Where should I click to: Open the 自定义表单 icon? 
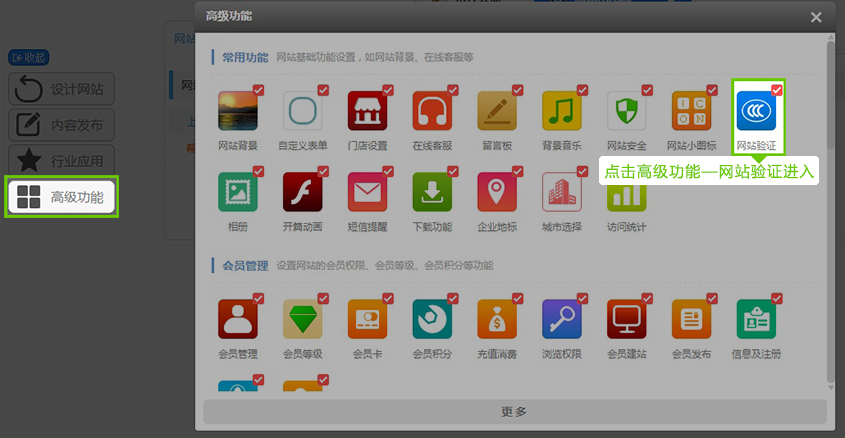click(302, 111)
